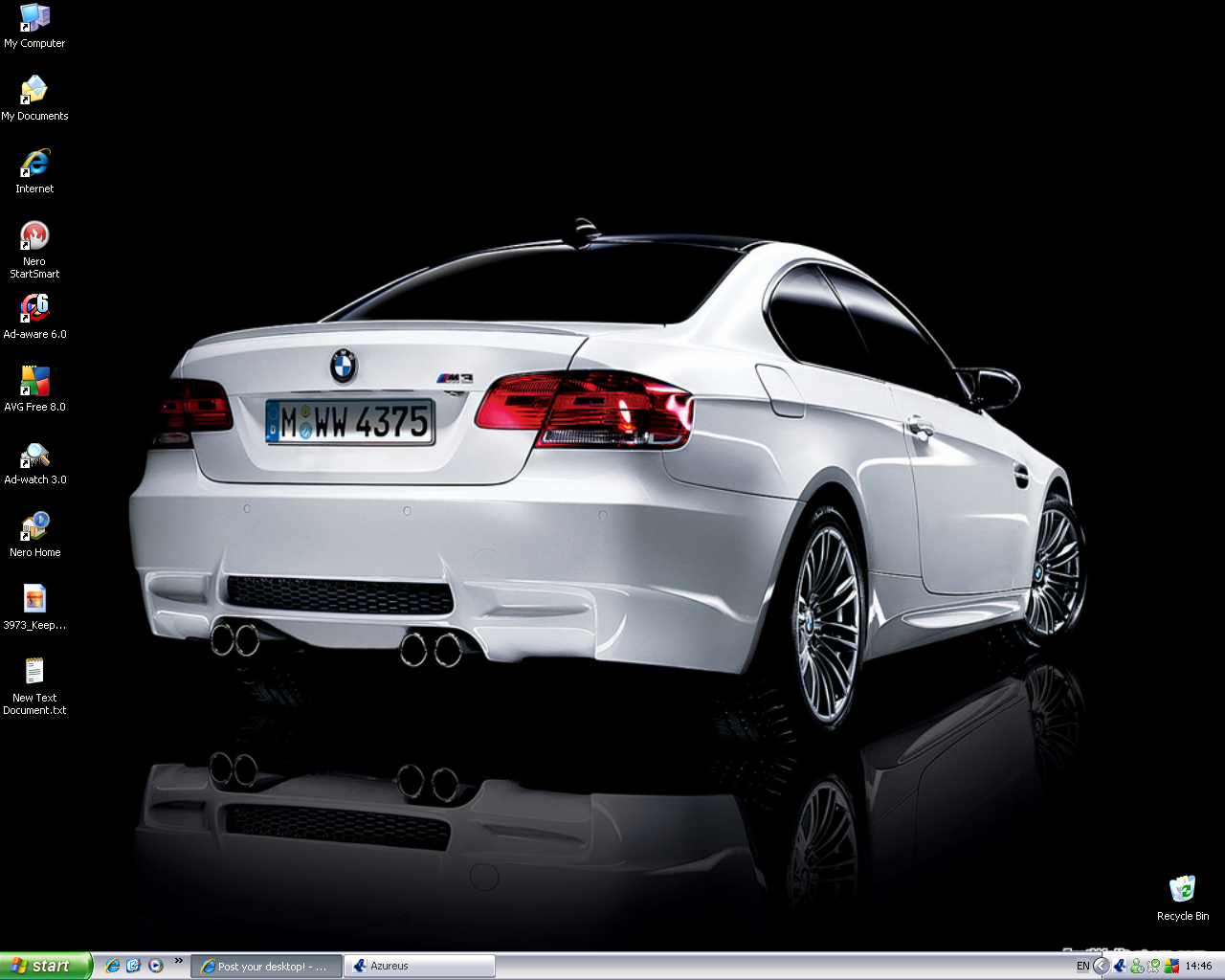
Task: Click the green-checkmark tray icon
Action: tap(1154, 967)
